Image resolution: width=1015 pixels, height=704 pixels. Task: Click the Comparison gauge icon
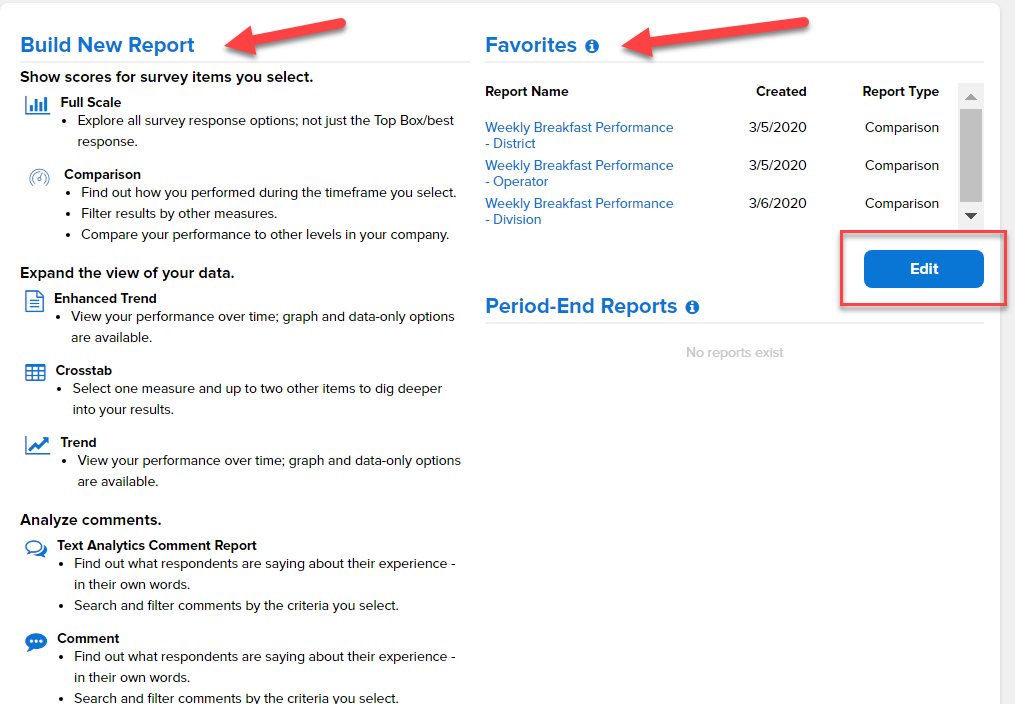[39, 178]
